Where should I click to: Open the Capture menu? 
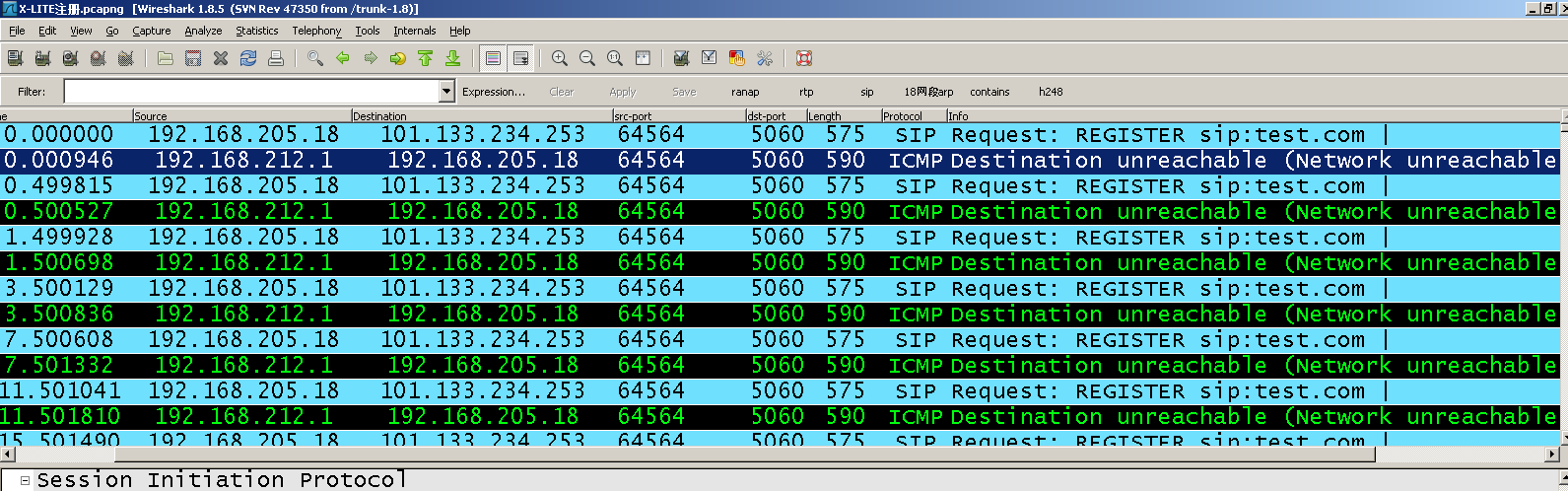[152, 31]
